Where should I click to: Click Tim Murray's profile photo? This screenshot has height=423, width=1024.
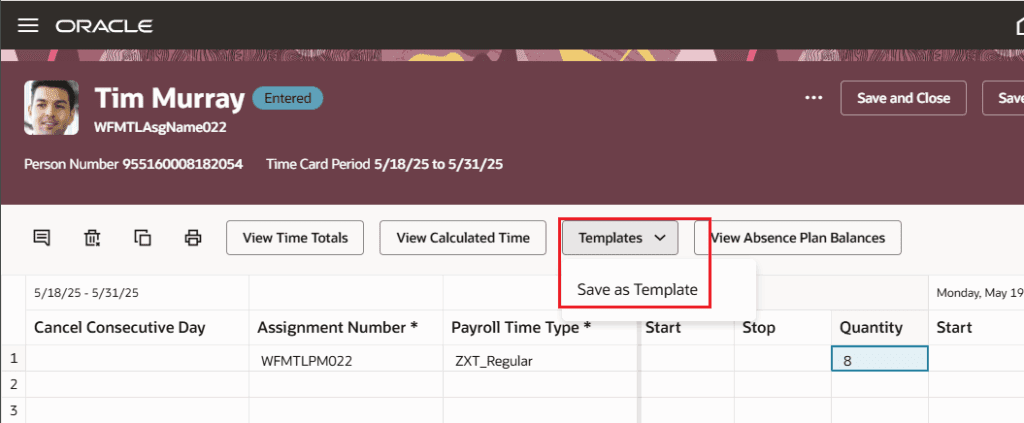point(52,108)
